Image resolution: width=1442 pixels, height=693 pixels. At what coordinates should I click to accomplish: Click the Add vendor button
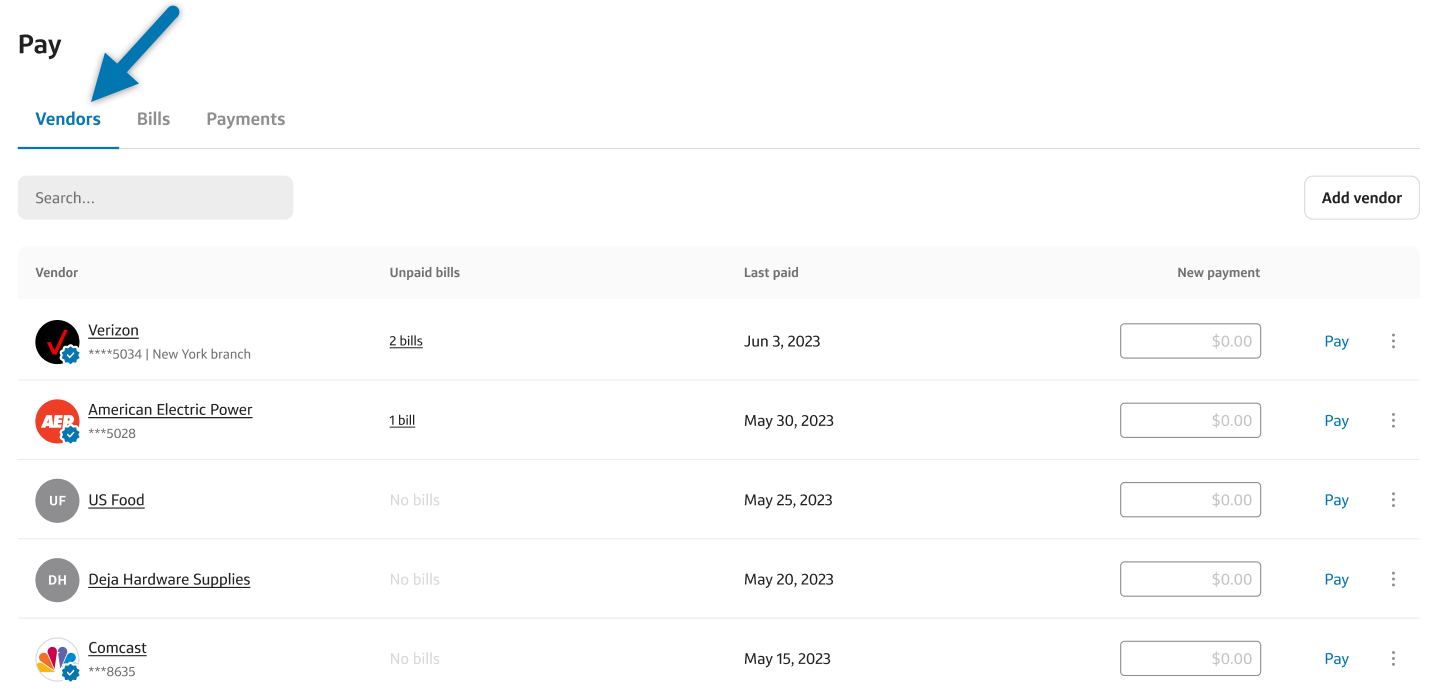click(x=1361, y=198)
